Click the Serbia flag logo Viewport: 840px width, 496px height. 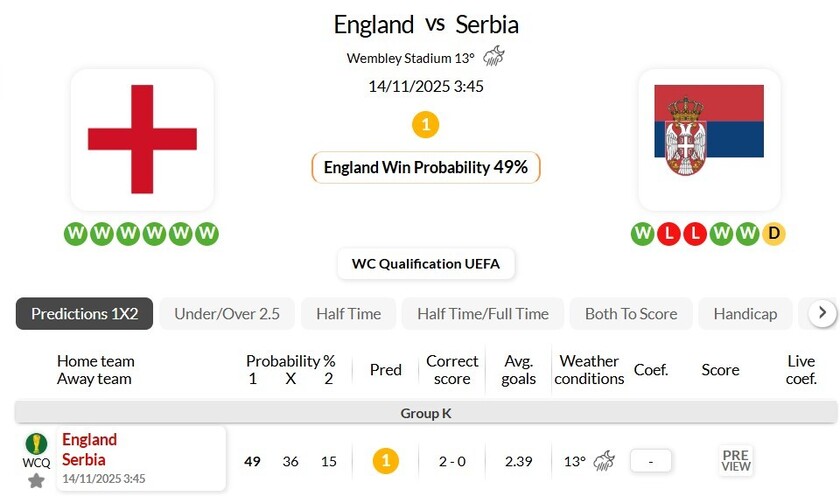(709, 139)
